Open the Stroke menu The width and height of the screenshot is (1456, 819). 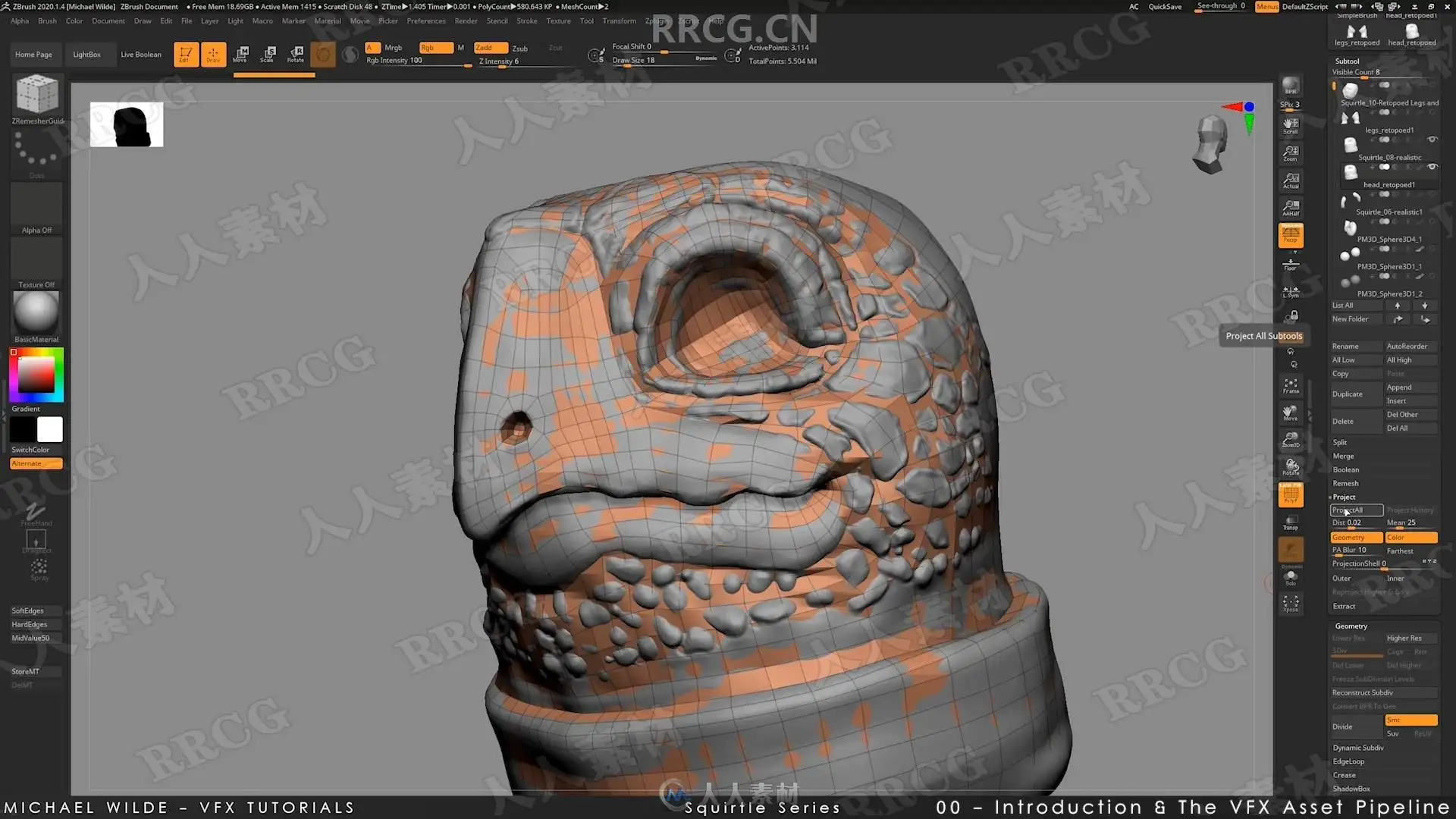click(x=526, y=21)
